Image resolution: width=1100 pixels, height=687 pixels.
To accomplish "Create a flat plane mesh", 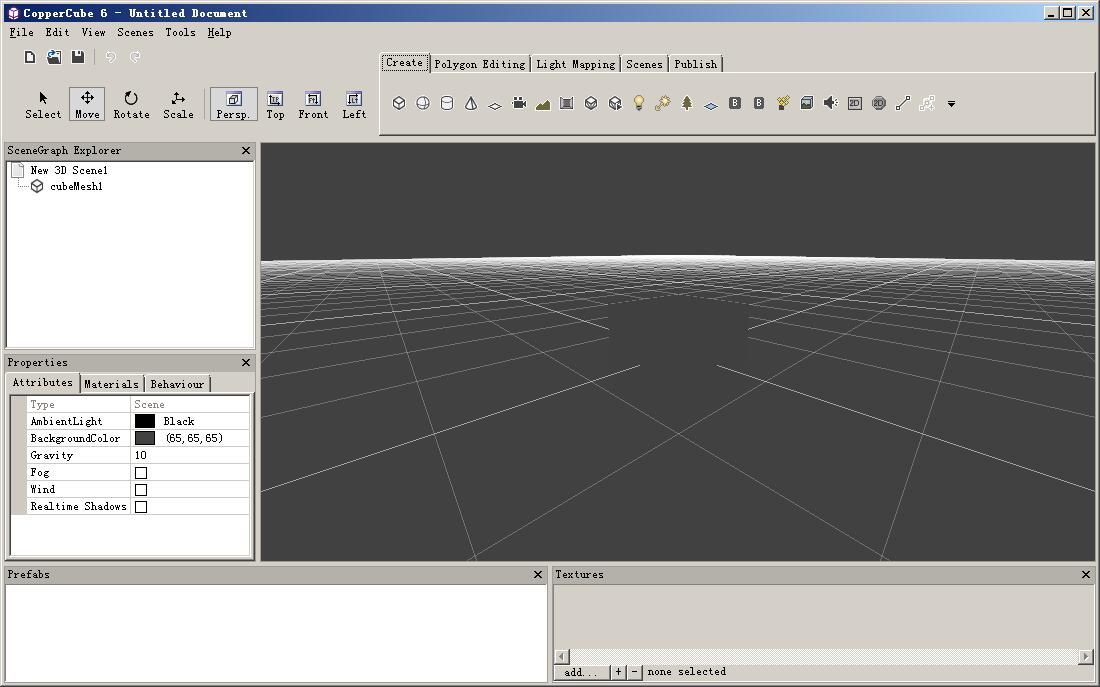I will tap(495, 105).
